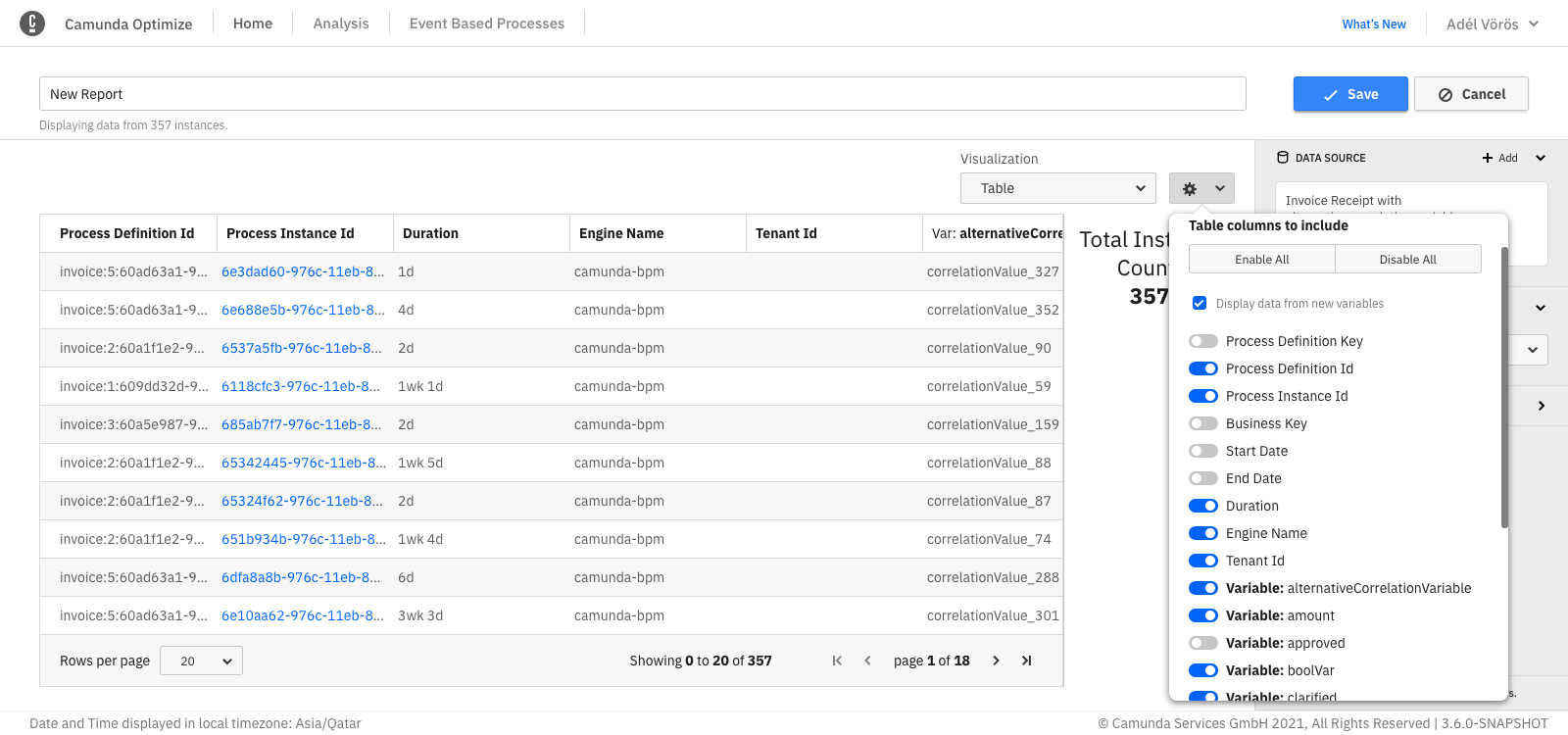This screenshot has width=1568, height=735.
Task: Enable the Process Definition Key column toggle
Action: 1203,341
